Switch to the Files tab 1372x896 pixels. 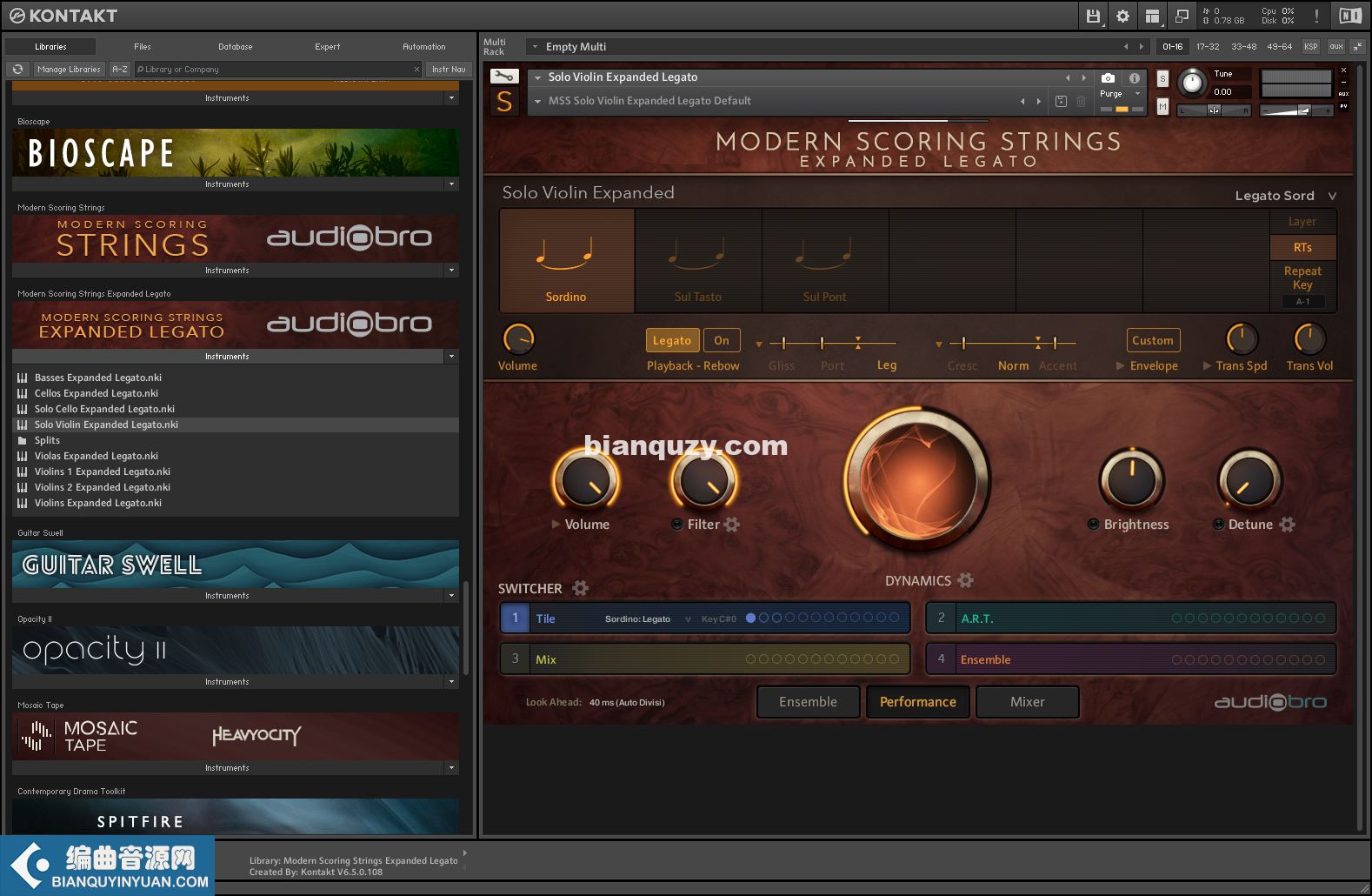143,47
